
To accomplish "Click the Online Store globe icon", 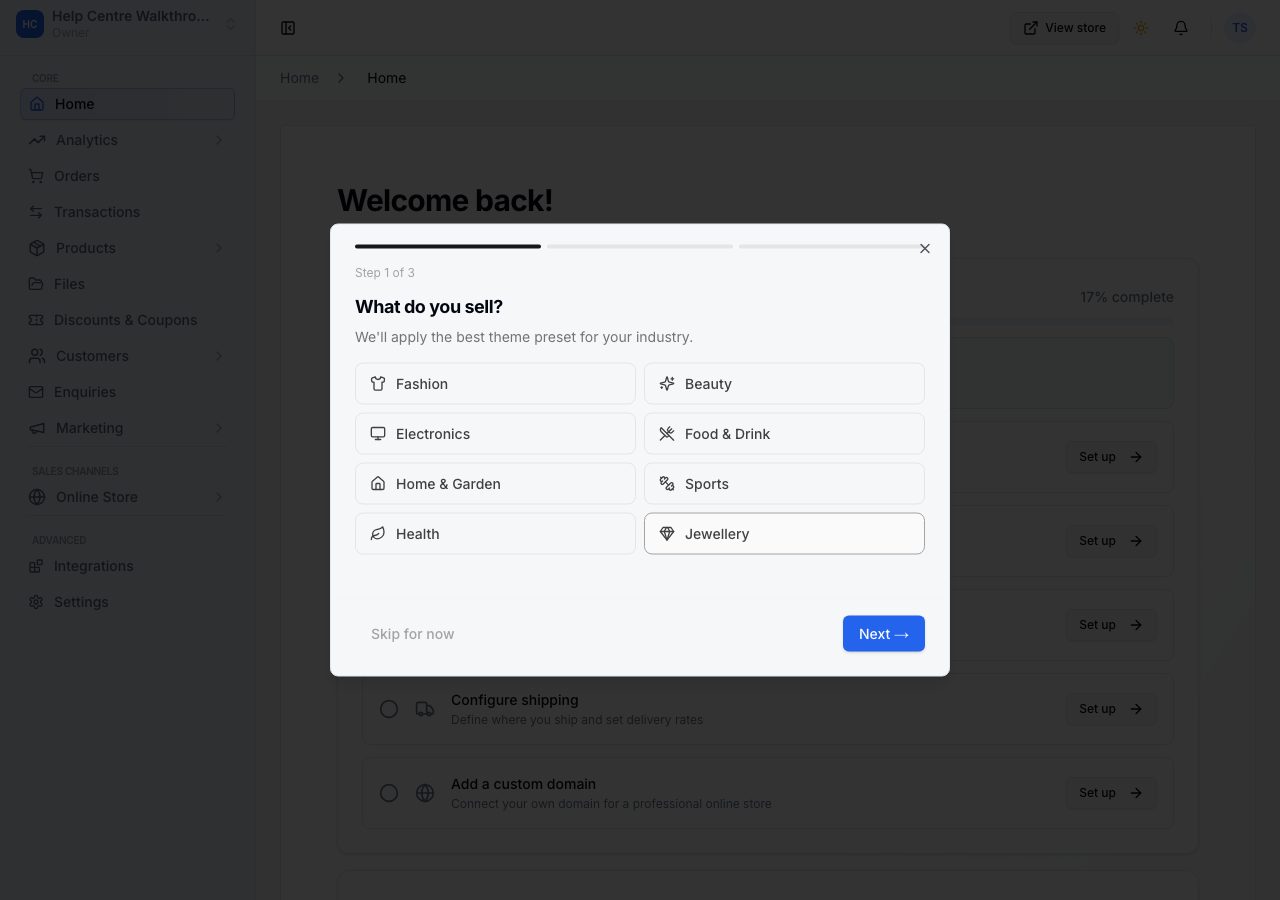I will (37, 497).
